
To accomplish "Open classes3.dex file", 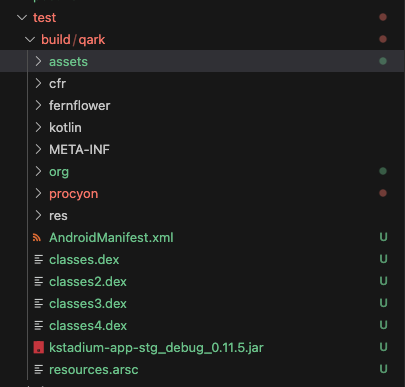I will coord(88,304).
